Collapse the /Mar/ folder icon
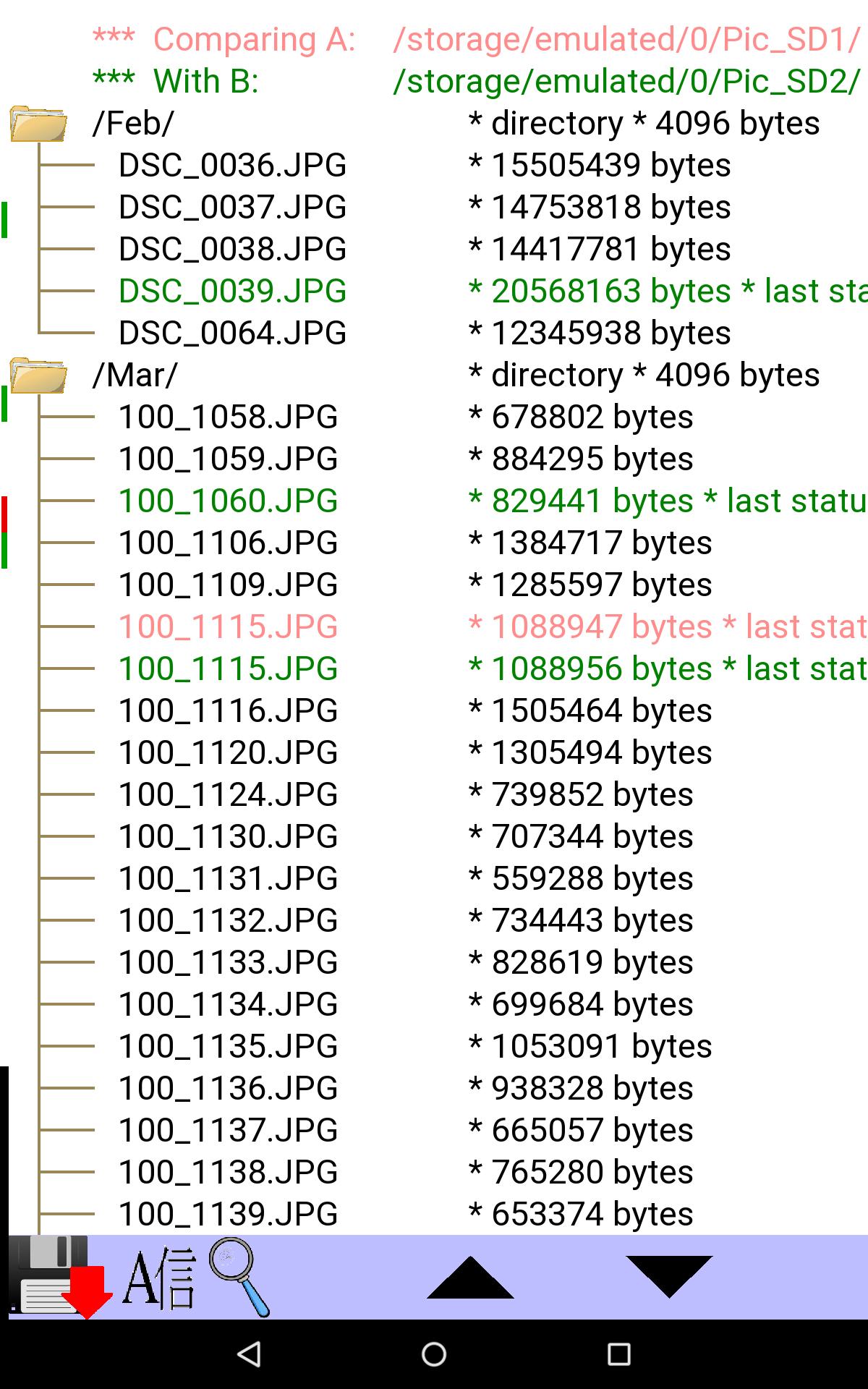 click(38, 375)
